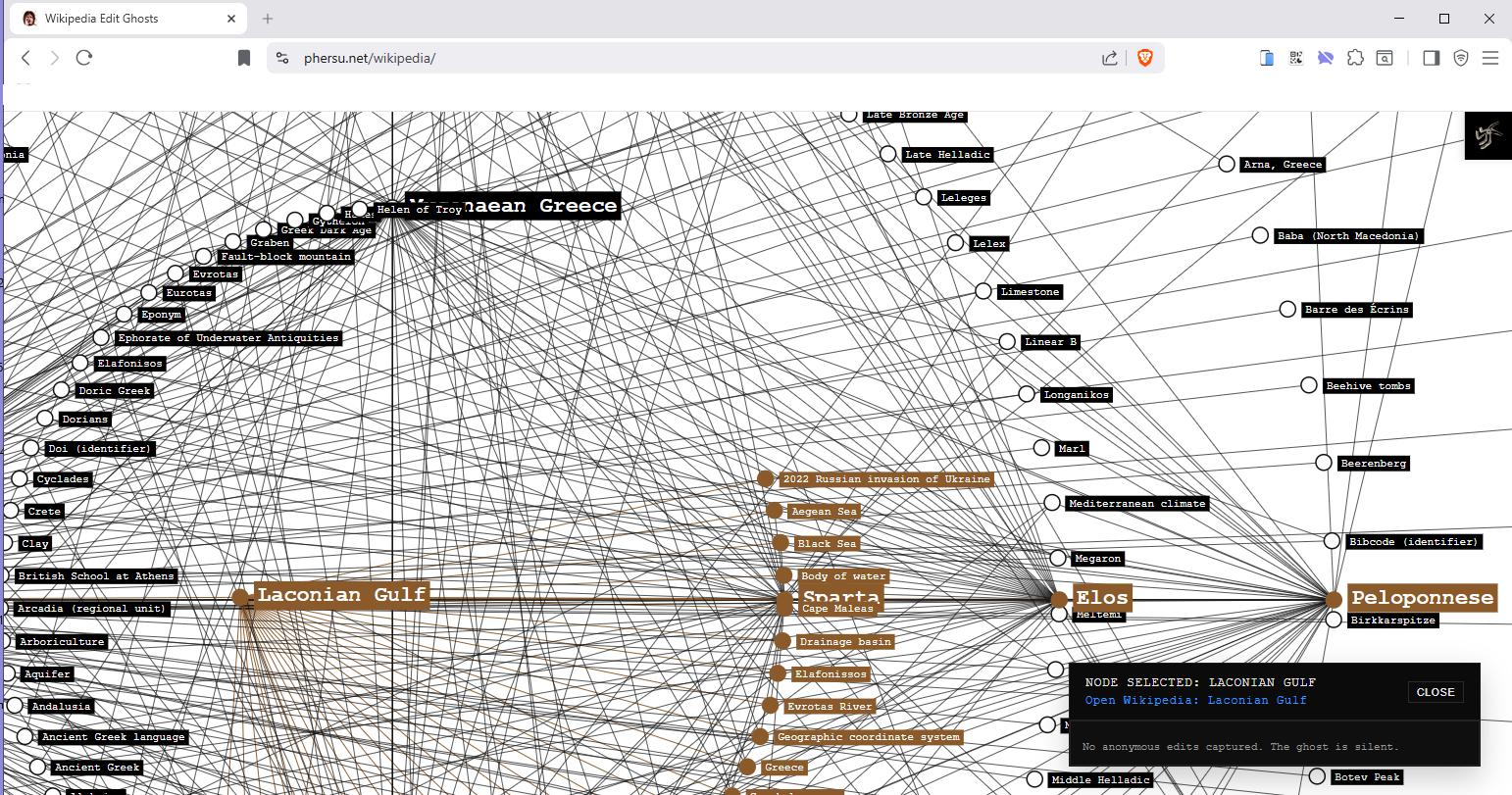Click the site permissions tune icon in the address bar
1512x795 pixels.
[x=281, y=58]
